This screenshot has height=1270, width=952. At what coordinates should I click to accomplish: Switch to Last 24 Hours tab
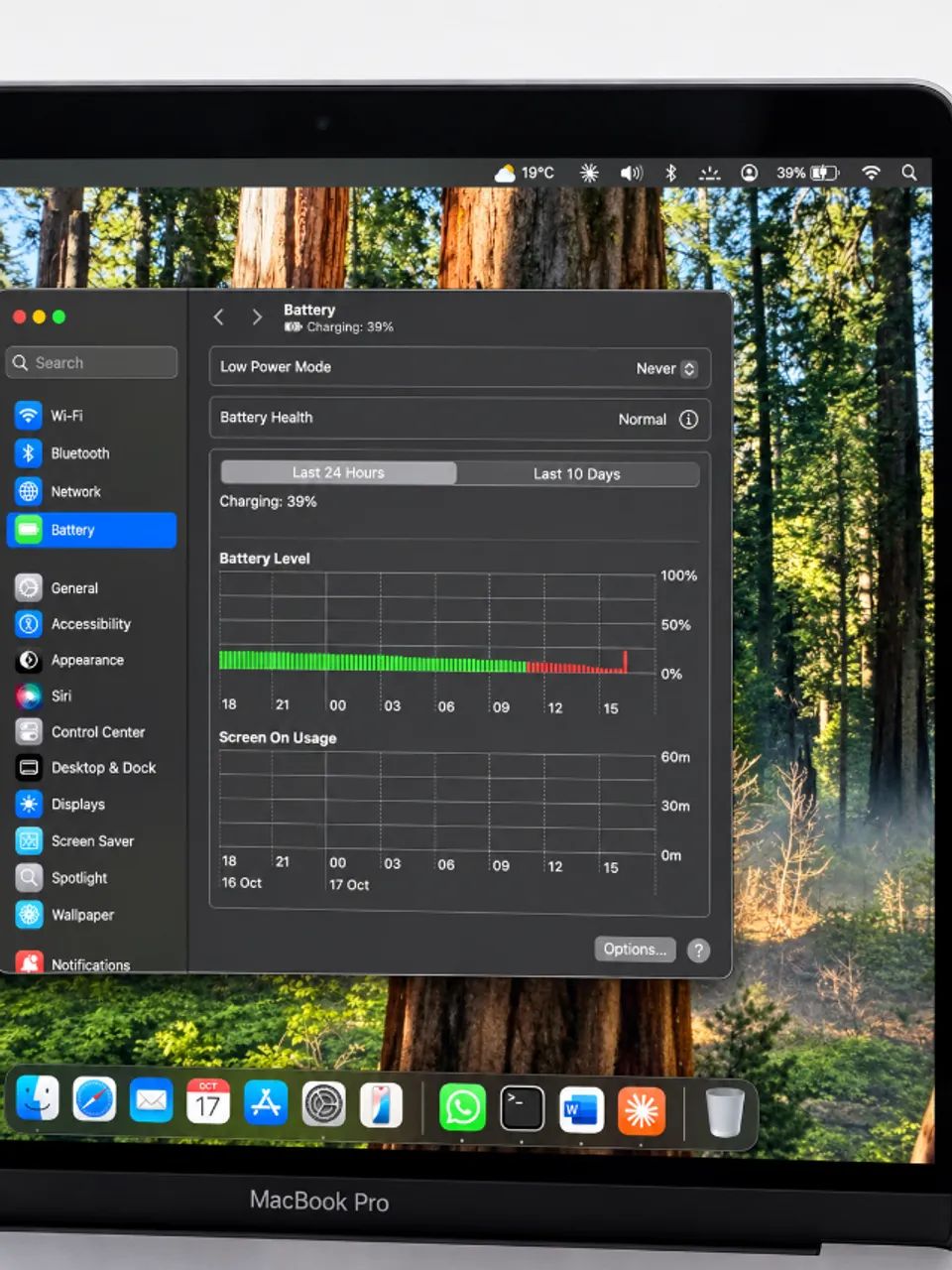click(338, 472)
